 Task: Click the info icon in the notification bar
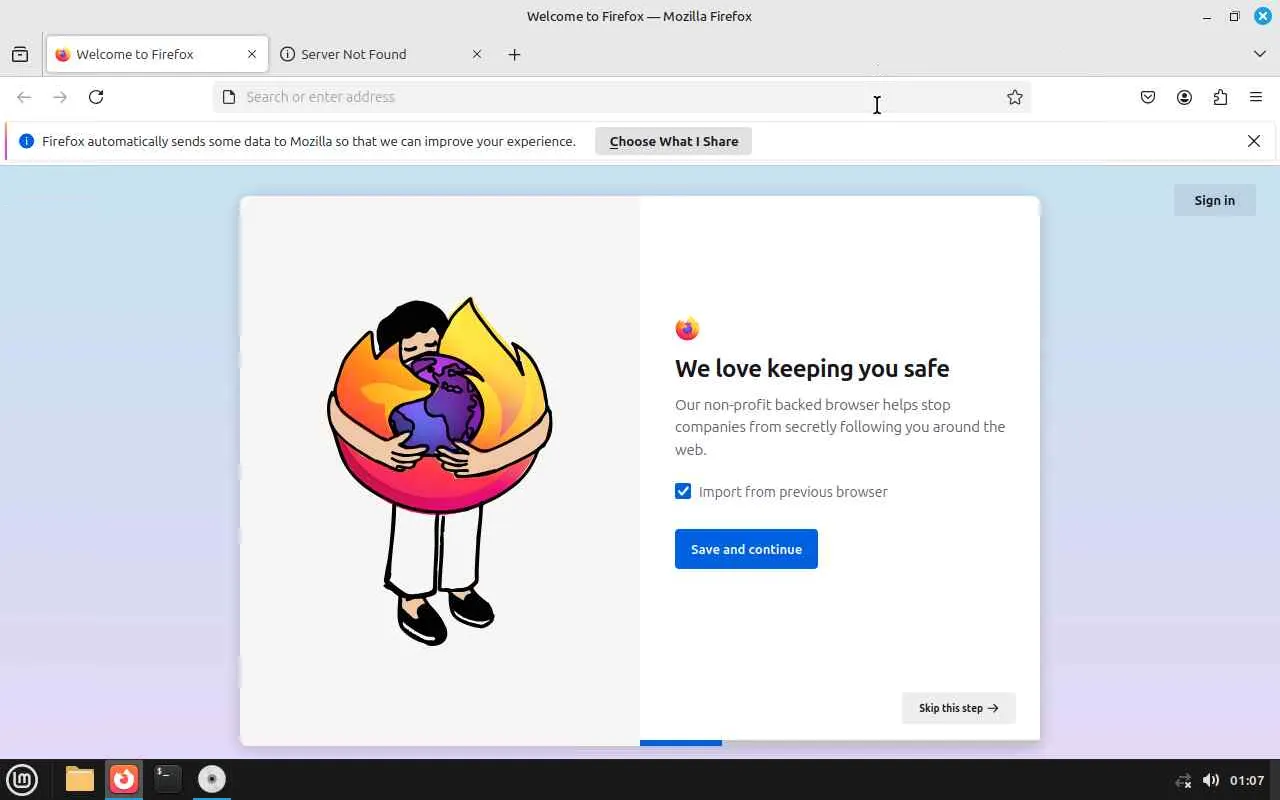27,141
